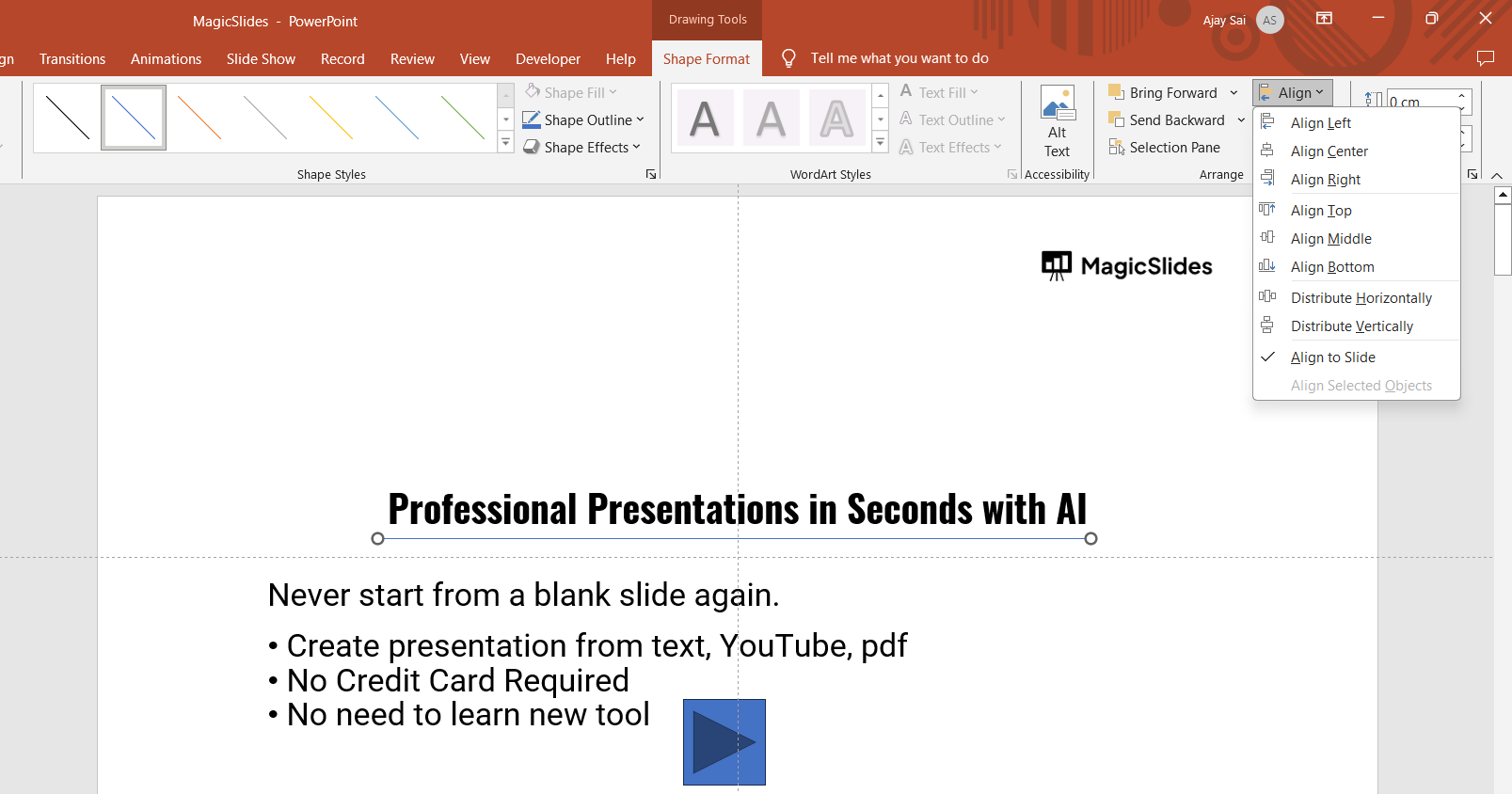The height and width of the screenshot is (794, 1512).
Task: Toggle the Align to Slide option
Action: click(1357, 357)
